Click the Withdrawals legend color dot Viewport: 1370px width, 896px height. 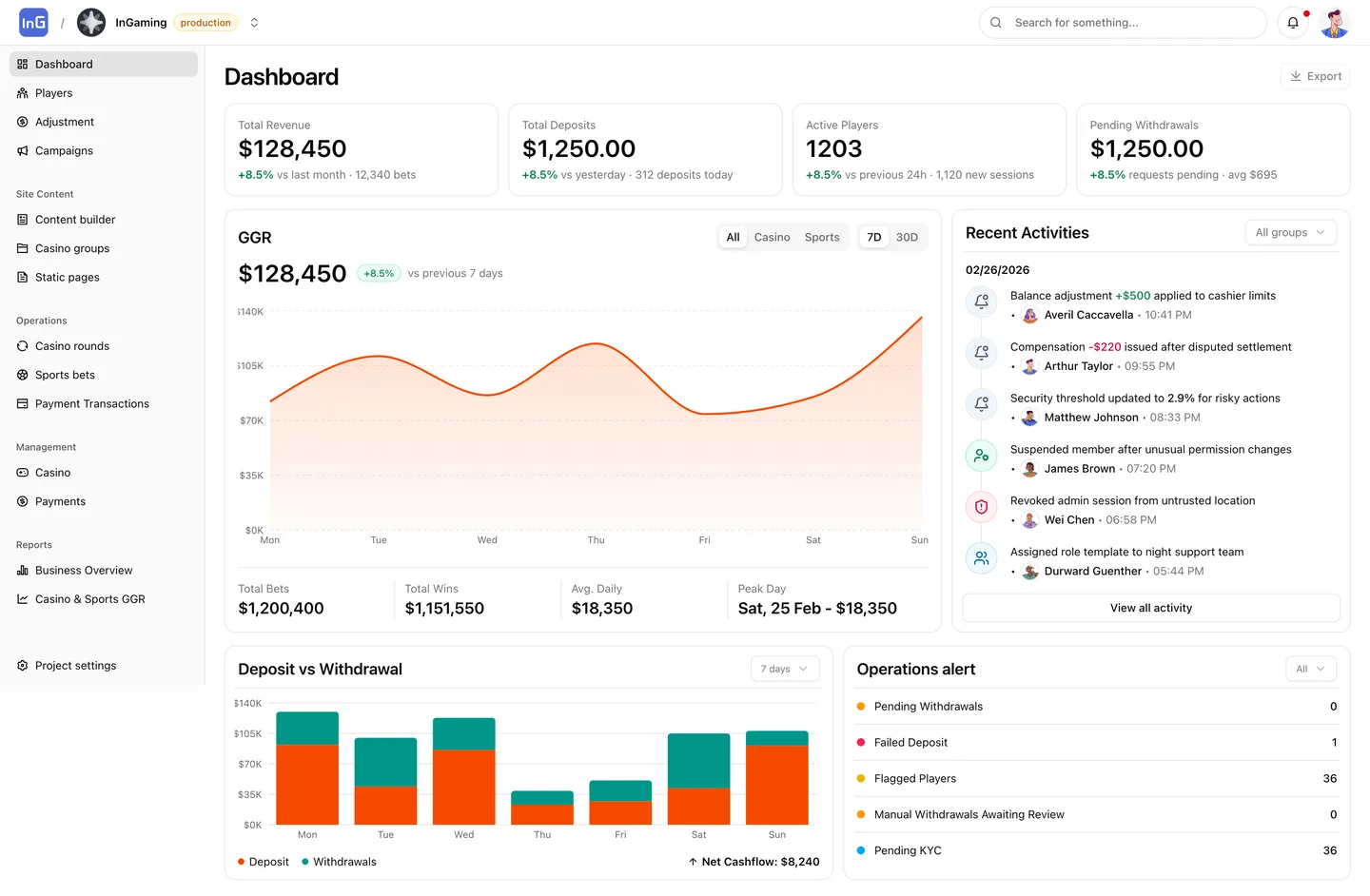[x=304, y=862]
